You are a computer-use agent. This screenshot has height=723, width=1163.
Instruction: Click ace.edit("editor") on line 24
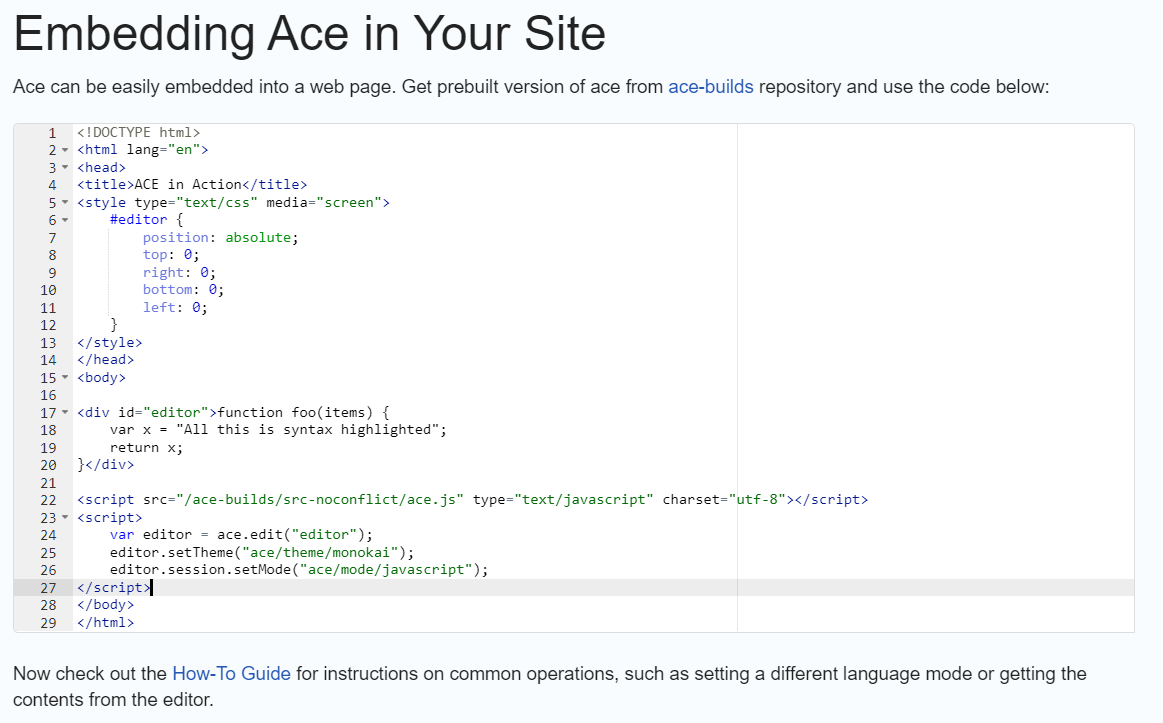pyautogui.click(x=291, y=535)
